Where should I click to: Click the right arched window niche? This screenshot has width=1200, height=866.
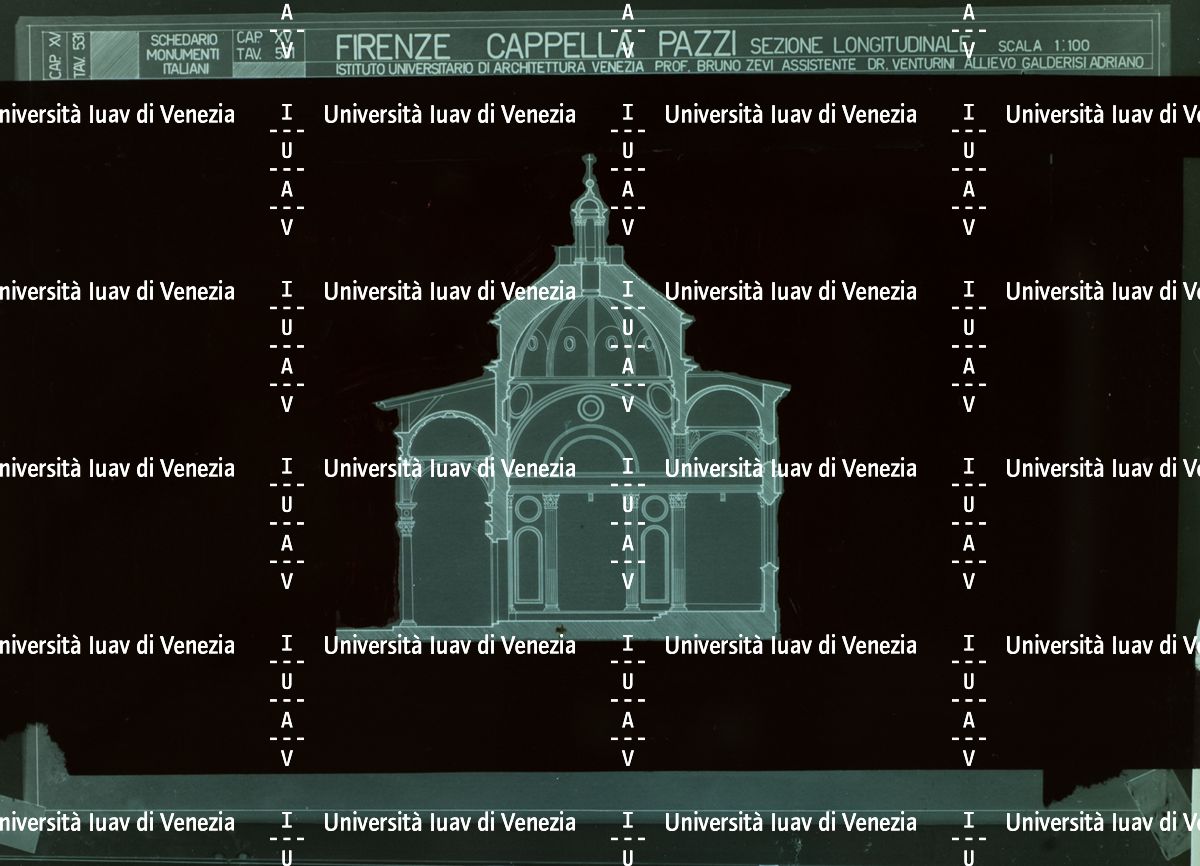pyautogui.click(x=654, y=562)
